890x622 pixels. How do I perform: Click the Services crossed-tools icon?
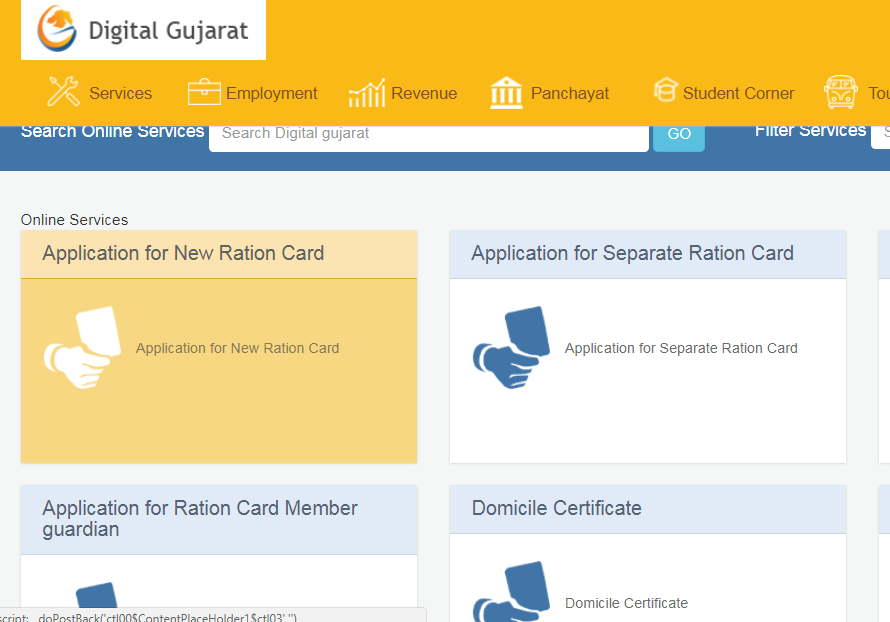pyautogui.click(x=62, y=92)
